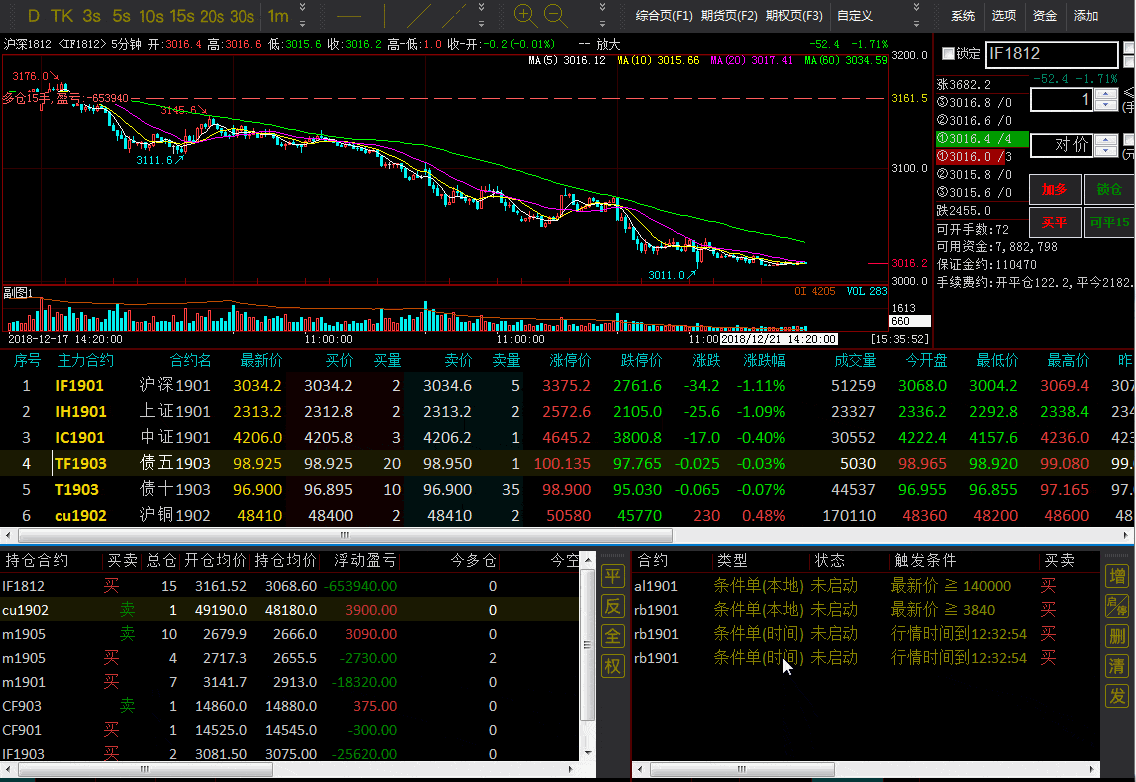Select the al1901 condition order row
Image resolution: width=1136 pixels, height=782 pixels.
click(x=866, y=586)
